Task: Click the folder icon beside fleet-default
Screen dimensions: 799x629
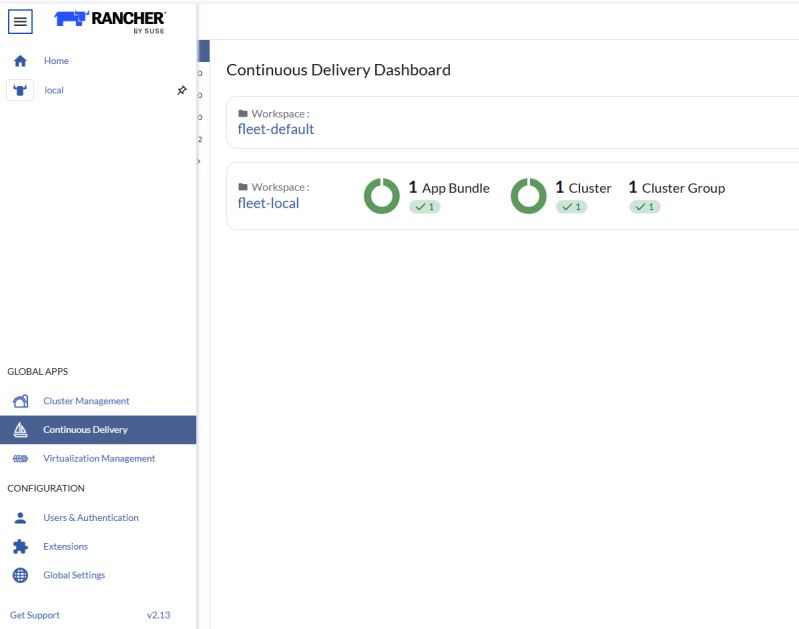Action: (x=243, y=113)
